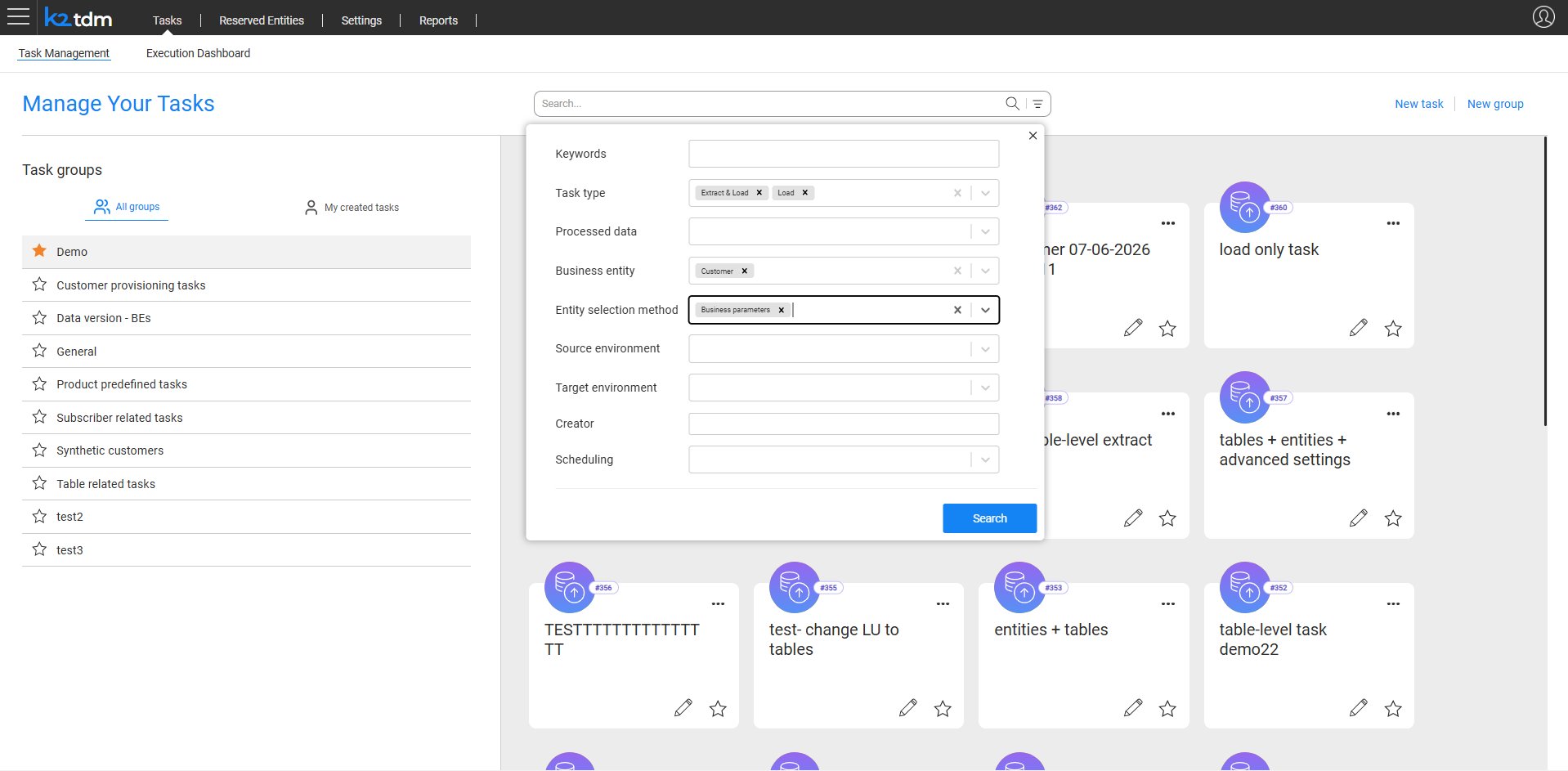Clear all Task type selections
The image size is (1568, 771).
(x=957, y=193)
